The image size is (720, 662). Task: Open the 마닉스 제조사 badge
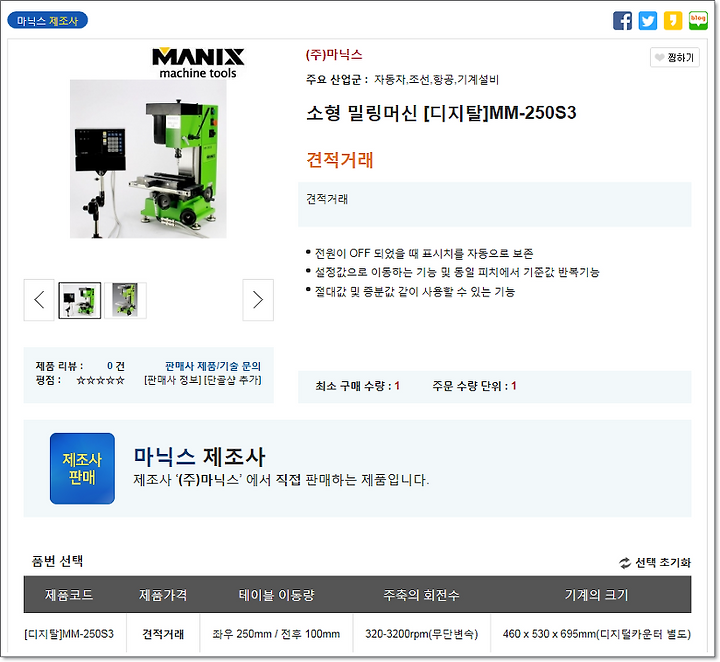47,21
